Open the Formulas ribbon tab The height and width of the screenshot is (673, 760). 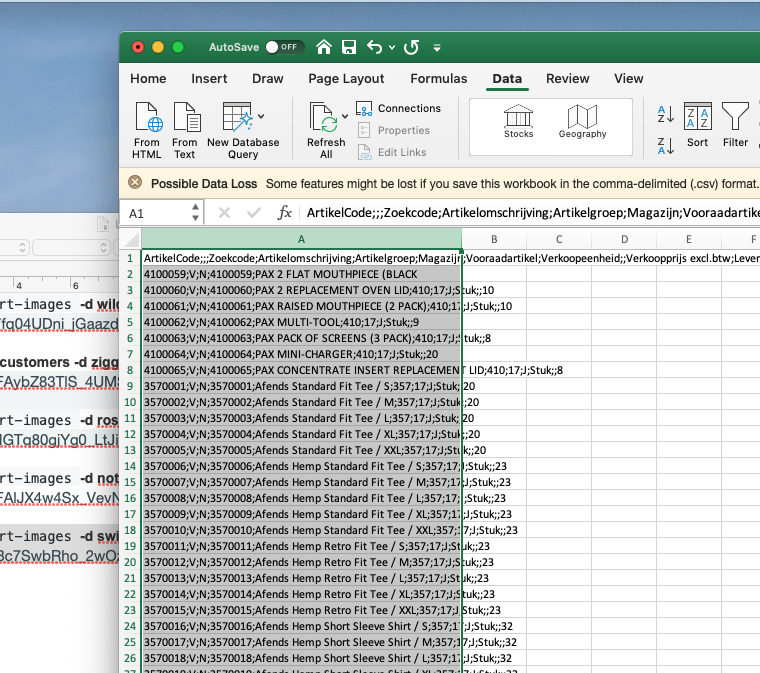(x=439, y=78)
